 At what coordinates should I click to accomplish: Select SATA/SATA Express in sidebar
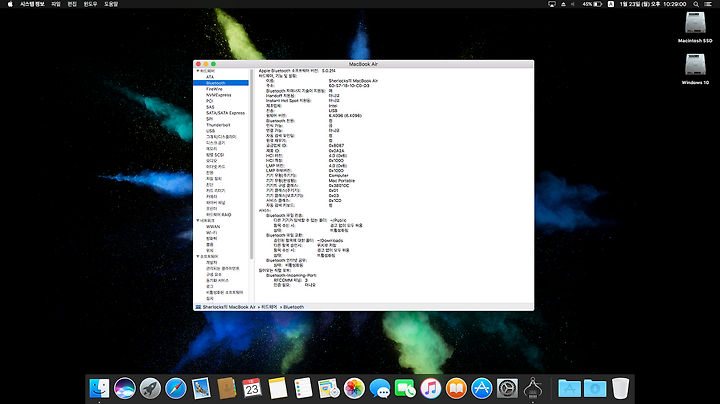(x=225, y=113)
